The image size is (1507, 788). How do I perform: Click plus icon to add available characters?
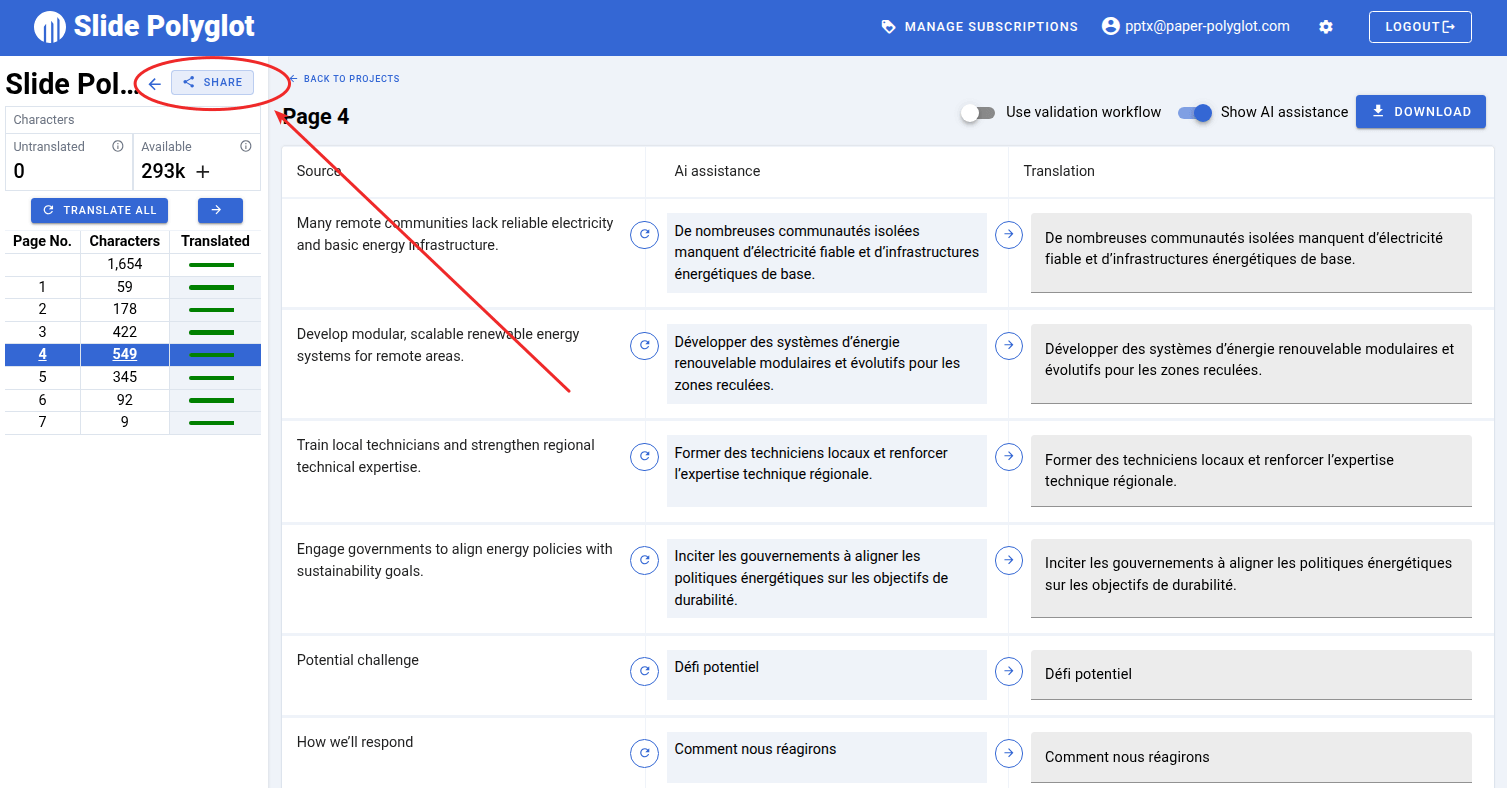[x=203, y=172]
